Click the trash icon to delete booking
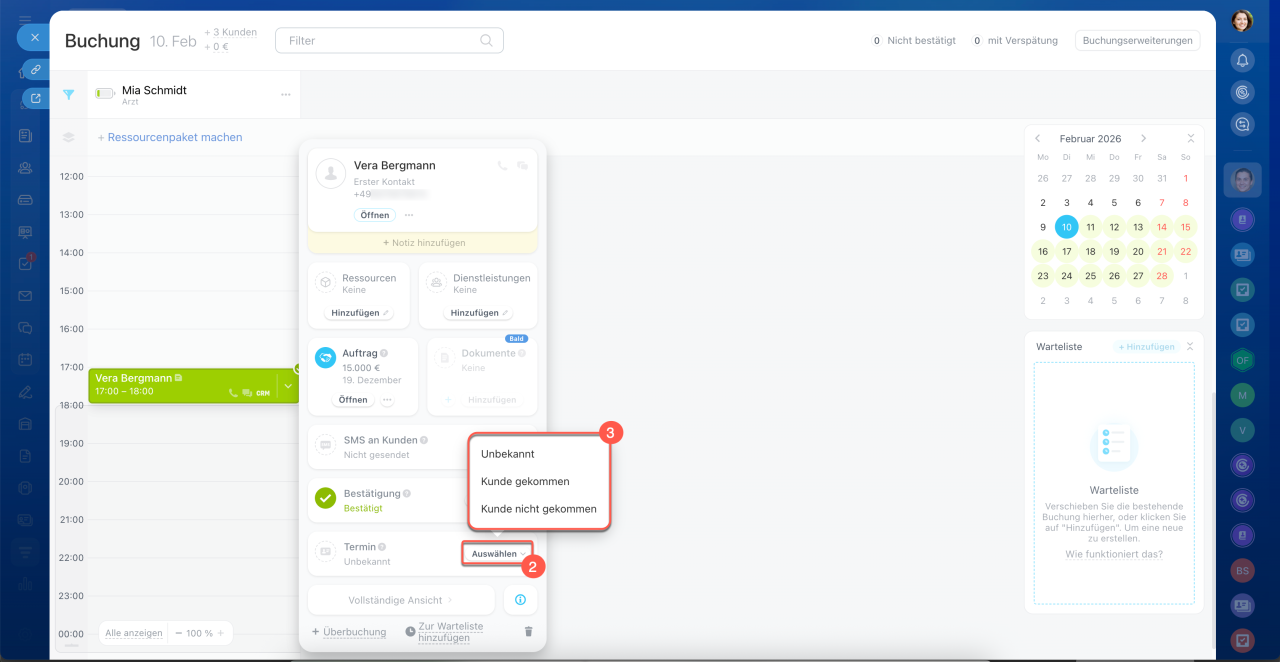The image size is (1280, 662). click(528, 632)
